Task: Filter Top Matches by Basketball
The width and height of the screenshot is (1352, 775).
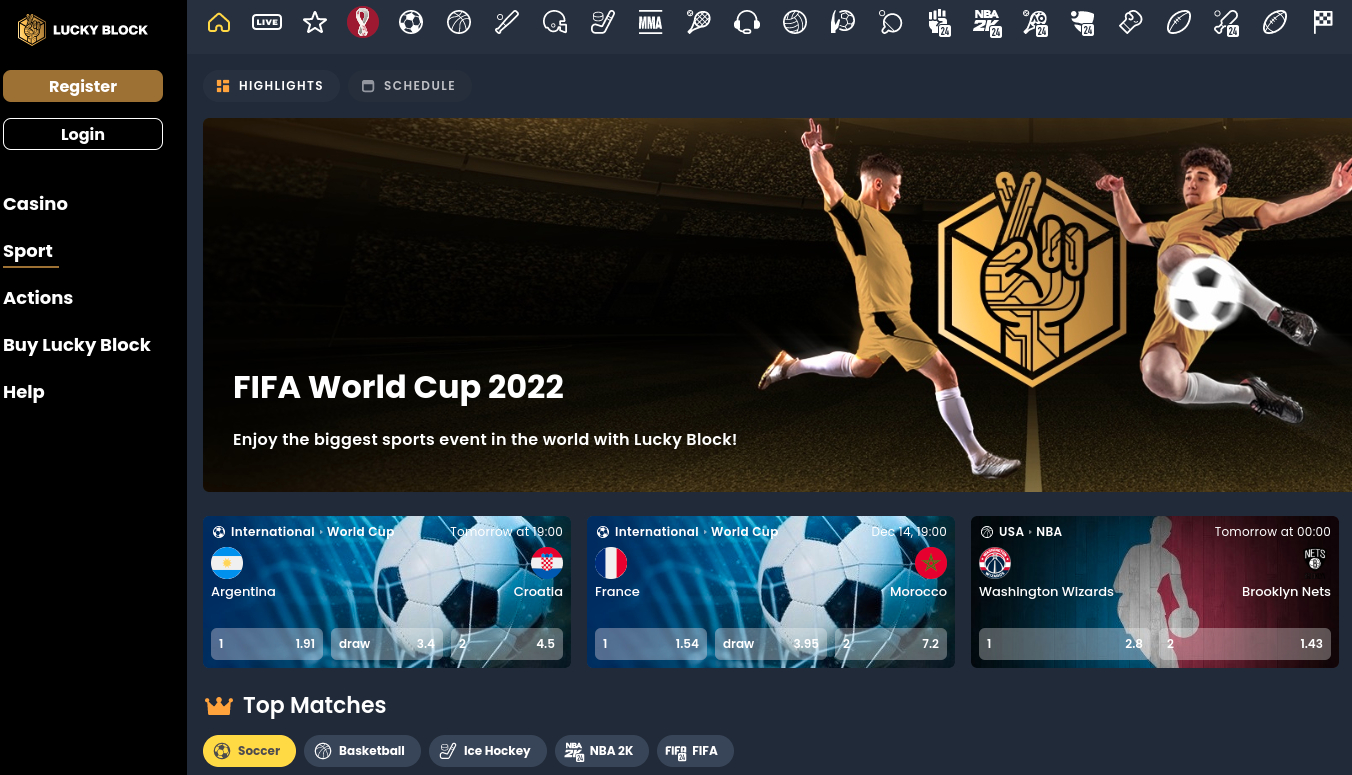Action: (x=362, y=751)
